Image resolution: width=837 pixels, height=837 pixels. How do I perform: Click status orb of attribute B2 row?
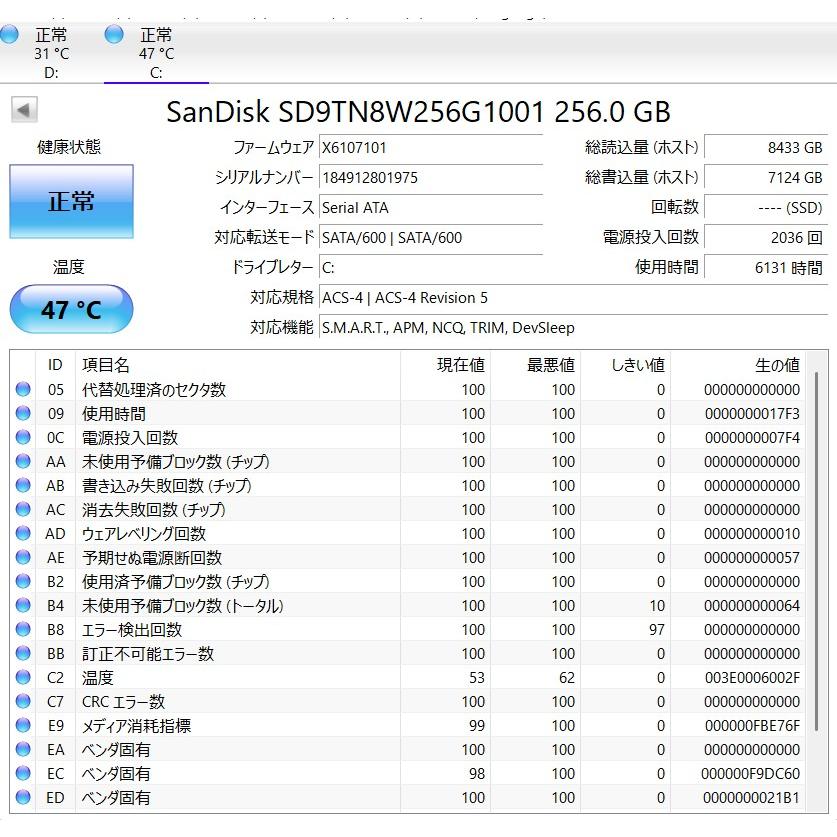pos(23,581)
